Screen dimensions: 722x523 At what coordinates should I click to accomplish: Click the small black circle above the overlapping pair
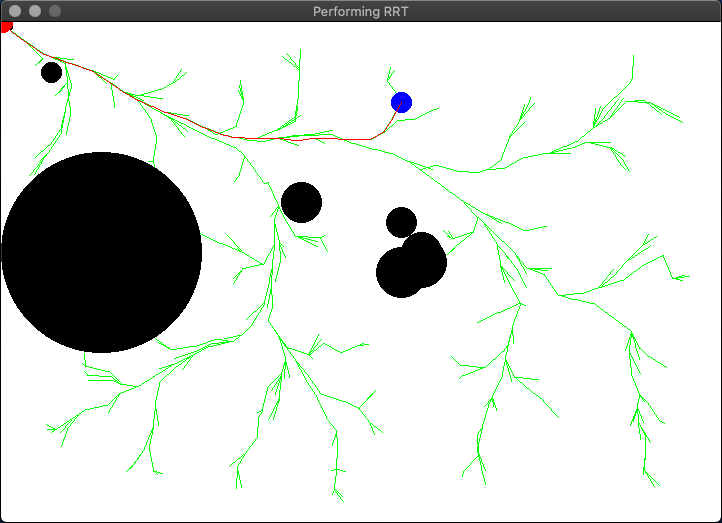401,222
